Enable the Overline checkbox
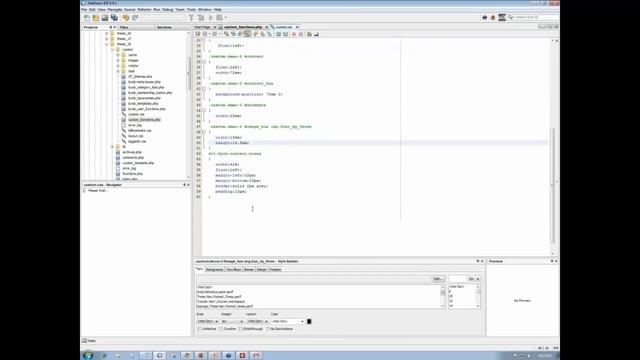This screenshot has width=640, height=360. click(x=220, y=329)
